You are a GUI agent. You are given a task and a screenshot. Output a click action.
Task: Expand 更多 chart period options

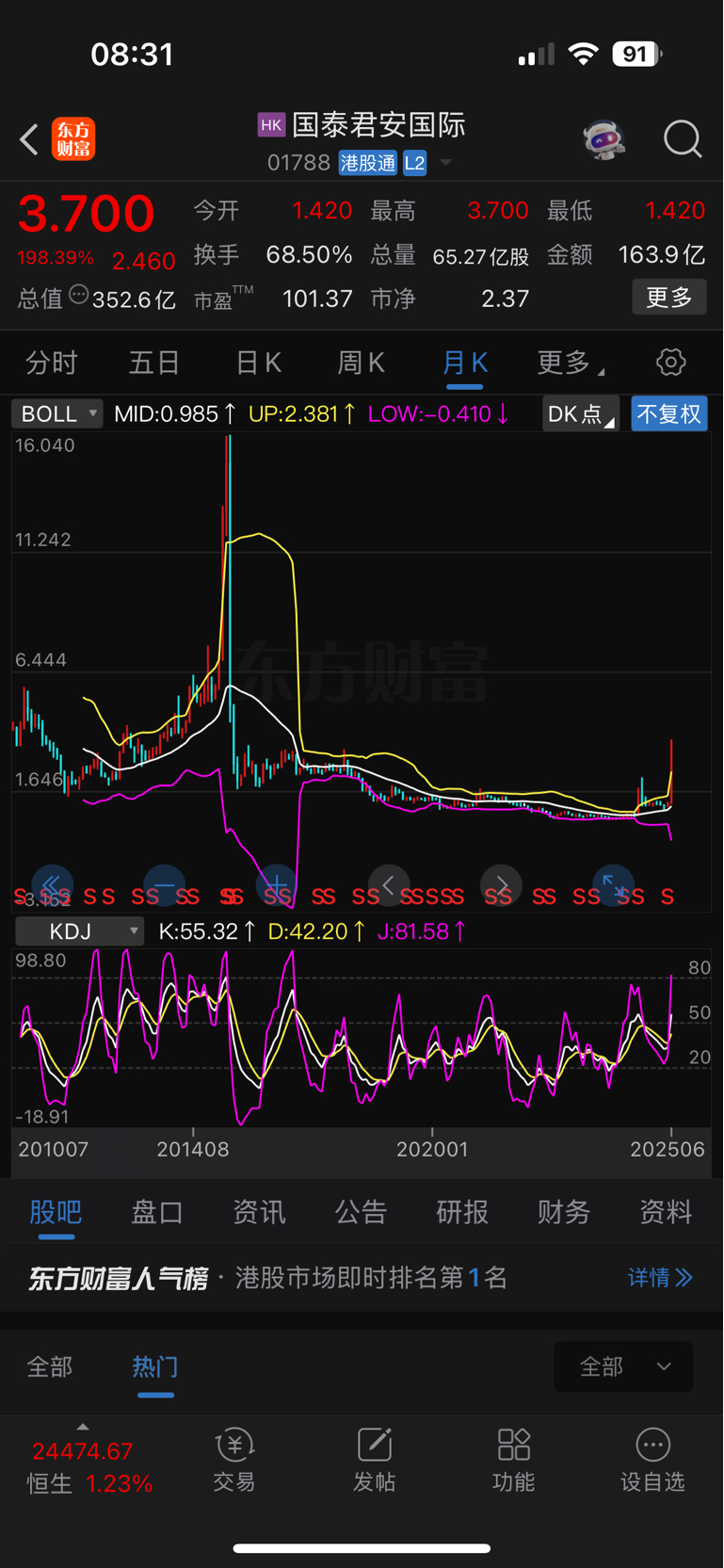[571, 363]
